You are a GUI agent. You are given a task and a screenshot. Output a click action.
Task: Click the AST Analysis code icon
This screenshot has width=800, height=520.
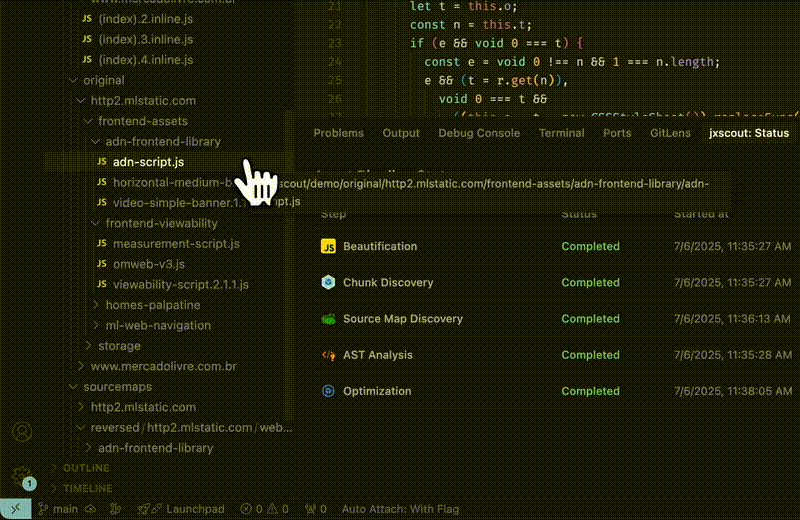(x=328, y=355)
